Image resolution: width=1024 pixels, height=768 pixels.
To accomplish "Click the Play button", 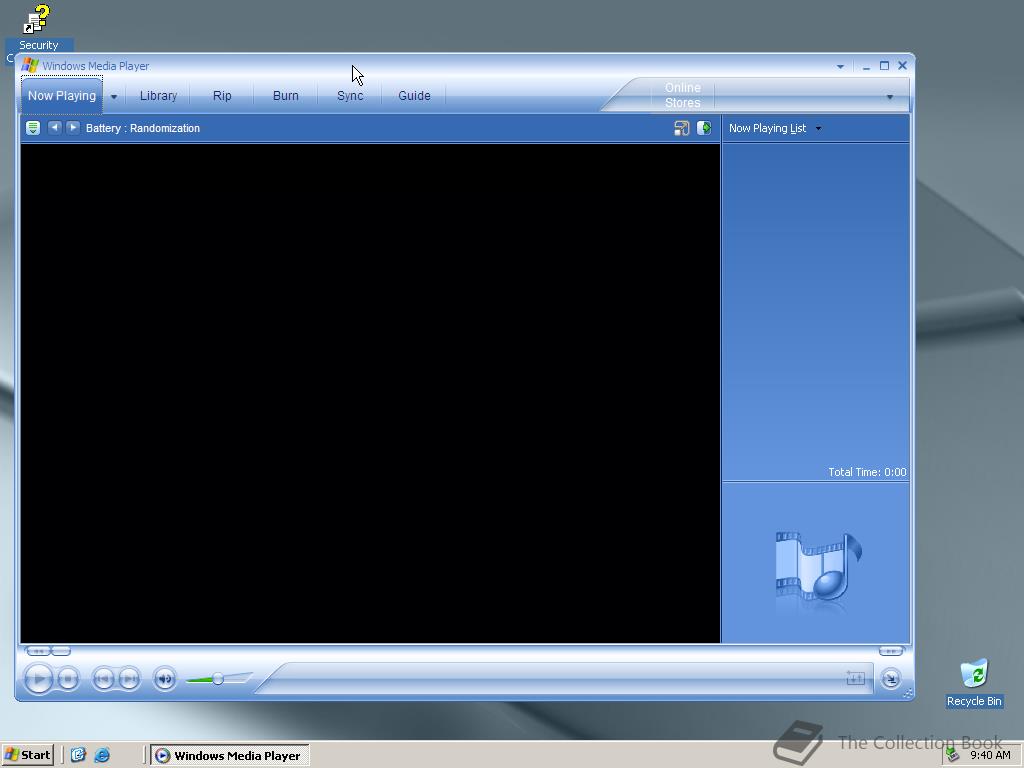I will pos(39,679).
